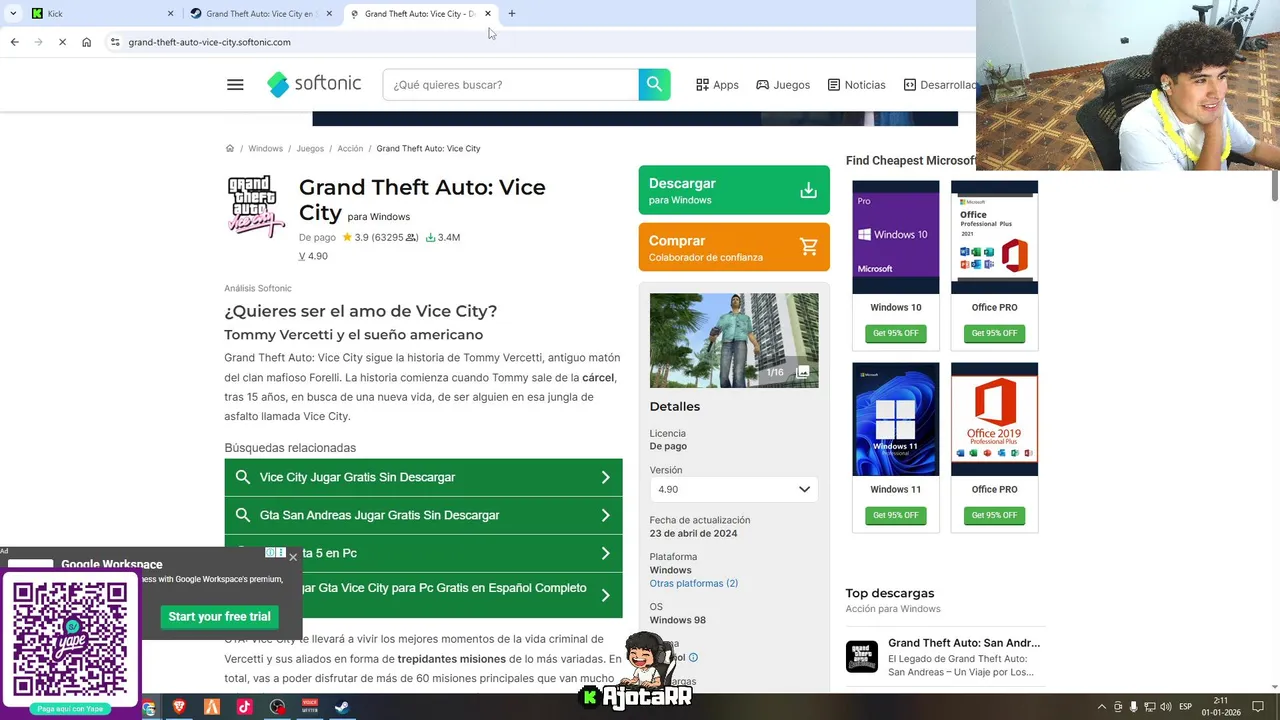Viewport: 1280px width, 720px height.
Task: Open Grand Theft Auto: San Andreas in Top descargas
Action: pos(964,643)
